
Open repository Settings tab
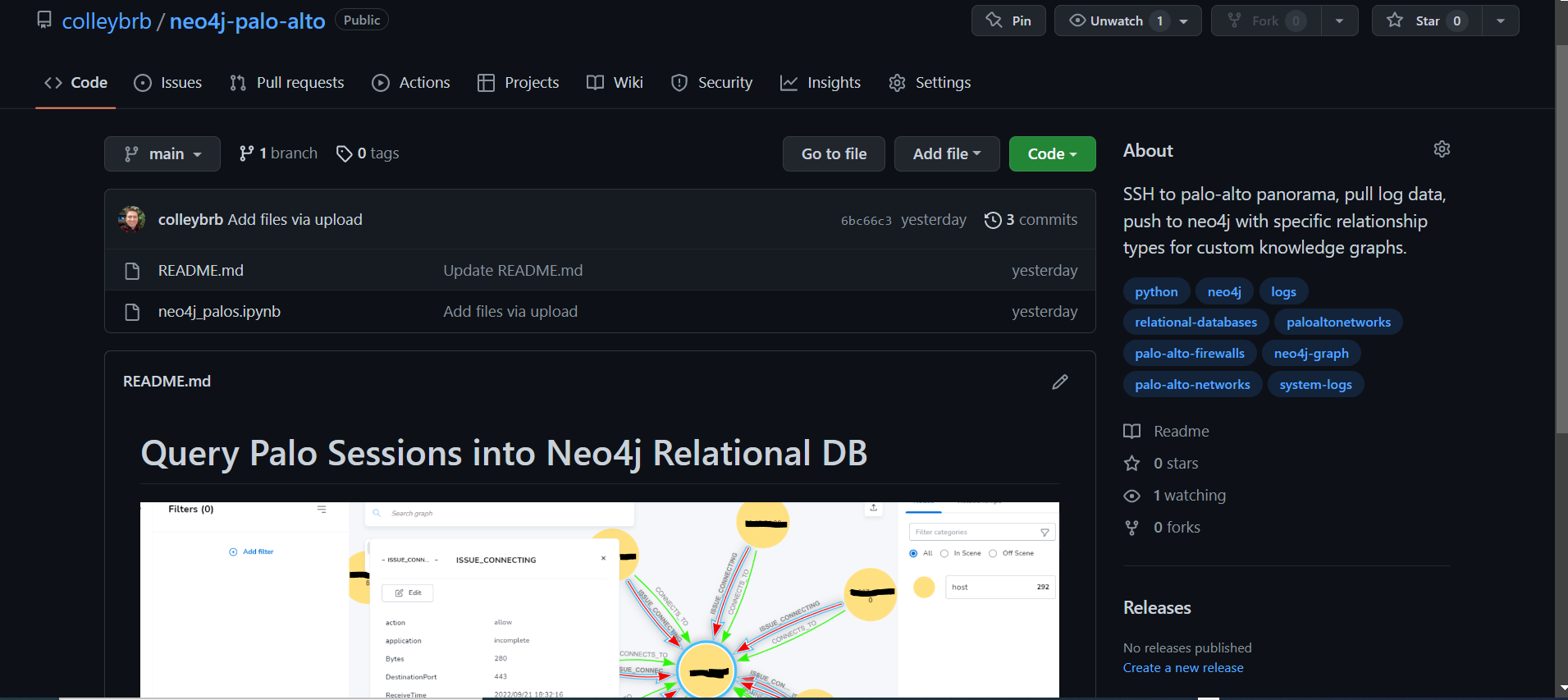[930, 83]
